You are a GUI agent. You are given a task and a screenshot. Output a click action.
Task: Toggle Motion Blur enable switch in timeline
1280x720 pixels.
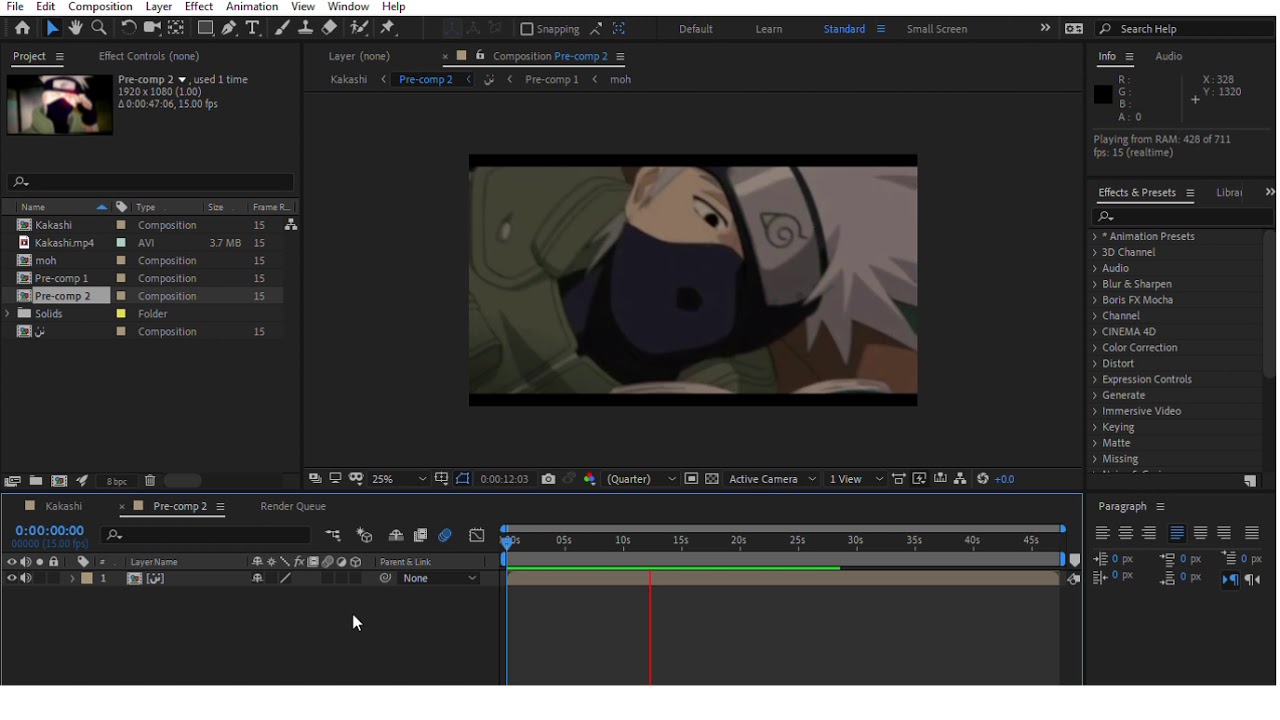446,537
